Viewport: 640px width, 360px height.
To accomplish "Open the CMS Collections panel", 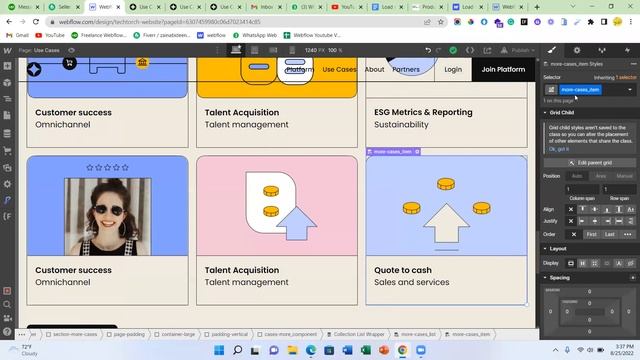I will coord(7,133).
